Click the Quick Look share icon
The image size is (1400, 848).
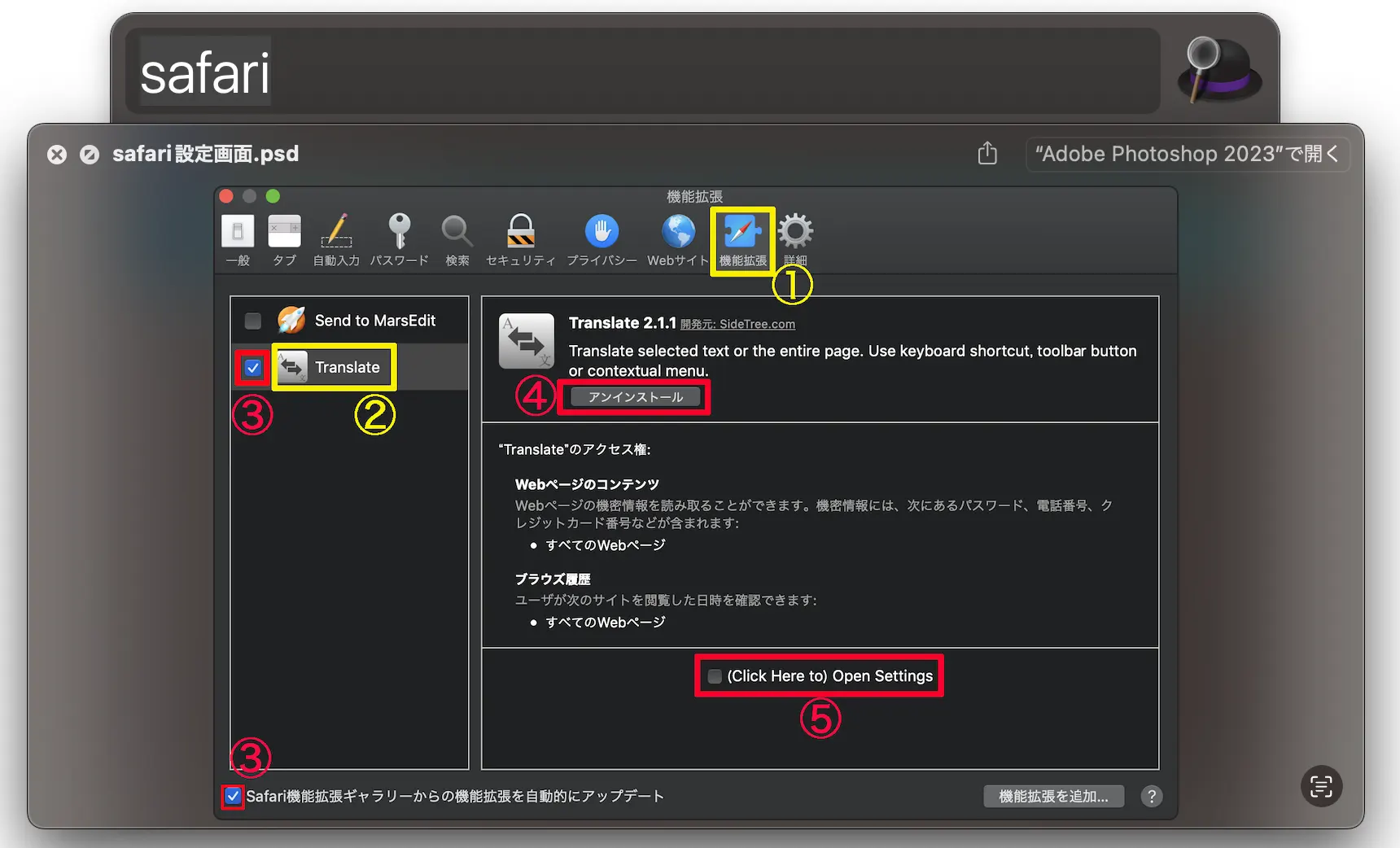pos(987,153)
